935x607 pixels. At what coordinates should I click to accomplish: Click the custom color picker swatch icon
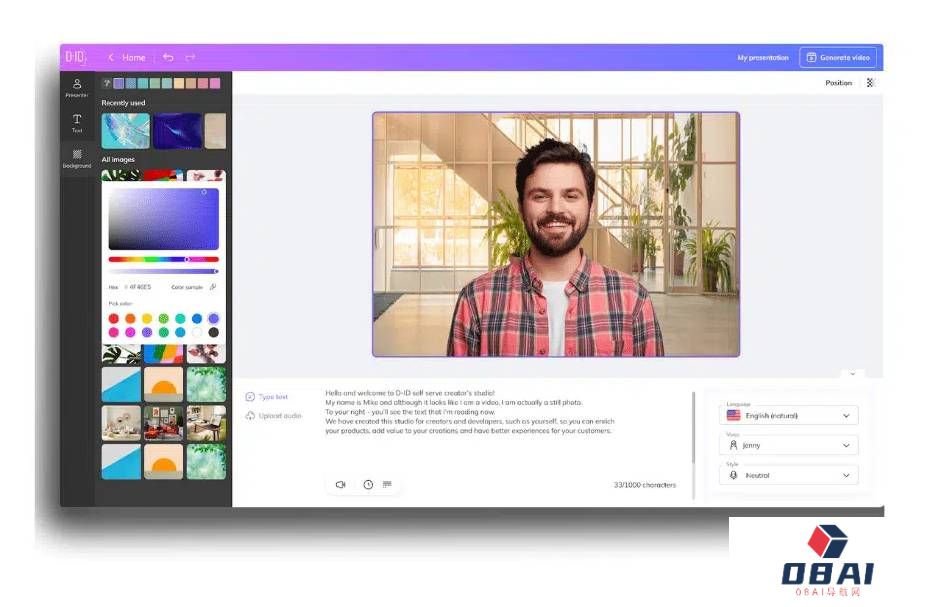point(107,83)
